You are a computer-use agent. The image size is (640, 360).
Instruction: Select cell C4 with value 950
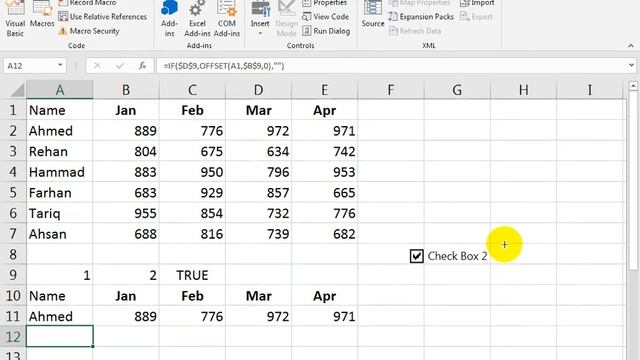(192, 172)
